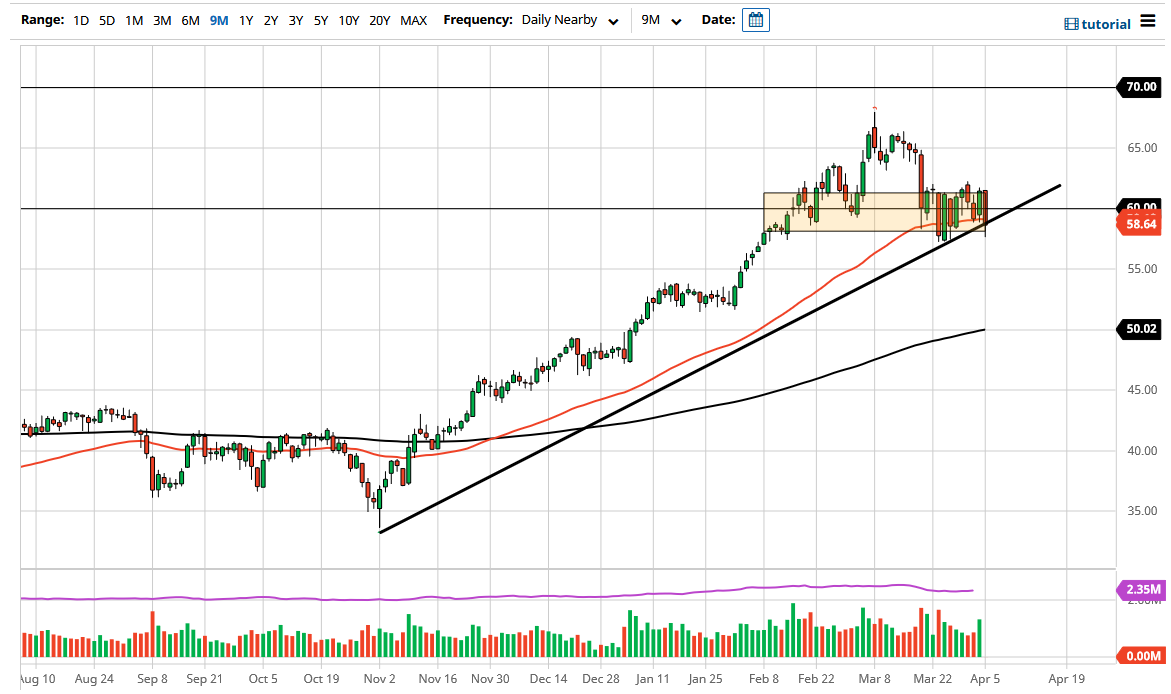Screen dimensions: 1171x694
Task: Click the red 58.64 last-price flag
Action: point(1140,224)
